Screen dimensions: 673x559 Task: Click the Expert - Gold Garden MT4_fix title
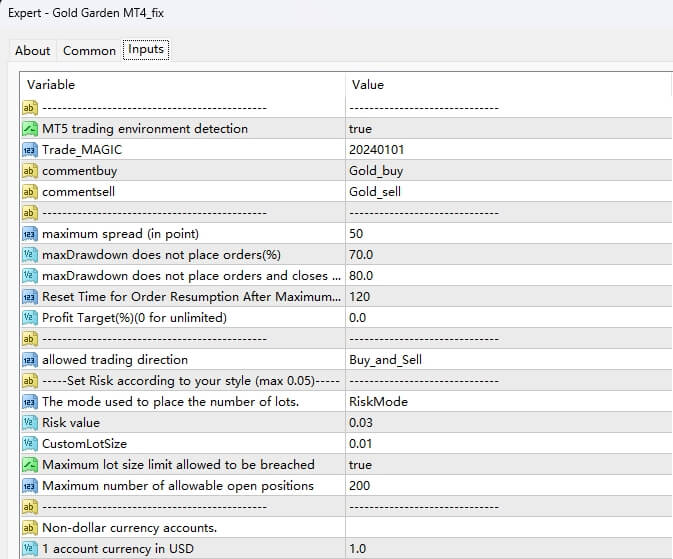click(86, 13)
